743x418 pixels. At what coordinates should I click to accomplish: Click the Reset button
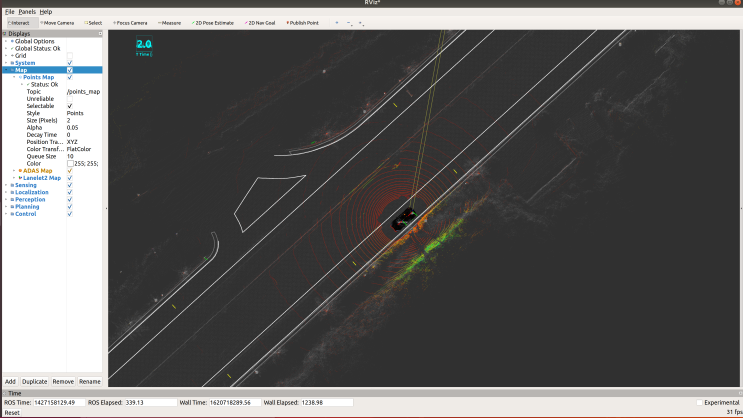tap(12, 413)
